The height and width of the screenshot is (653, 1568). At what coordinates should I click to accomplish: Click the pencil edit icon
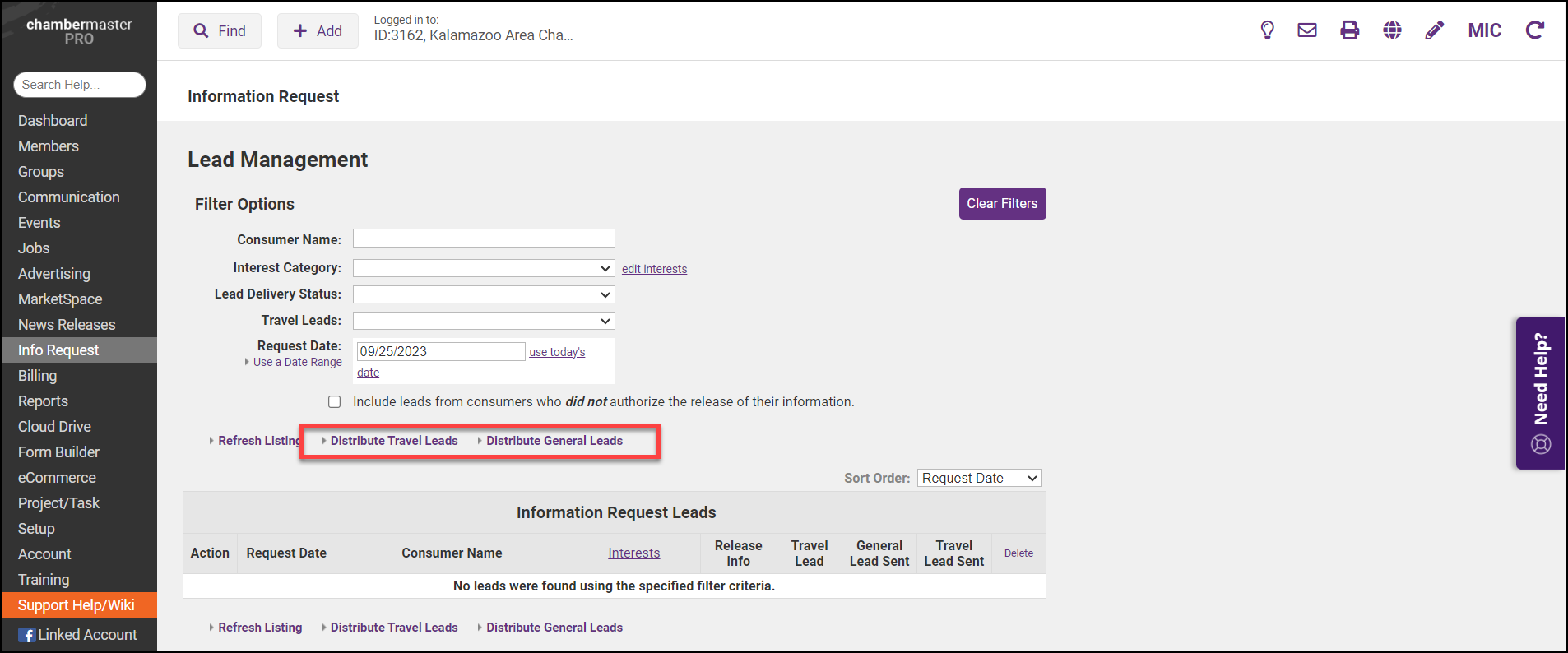tap(1434, 30)
